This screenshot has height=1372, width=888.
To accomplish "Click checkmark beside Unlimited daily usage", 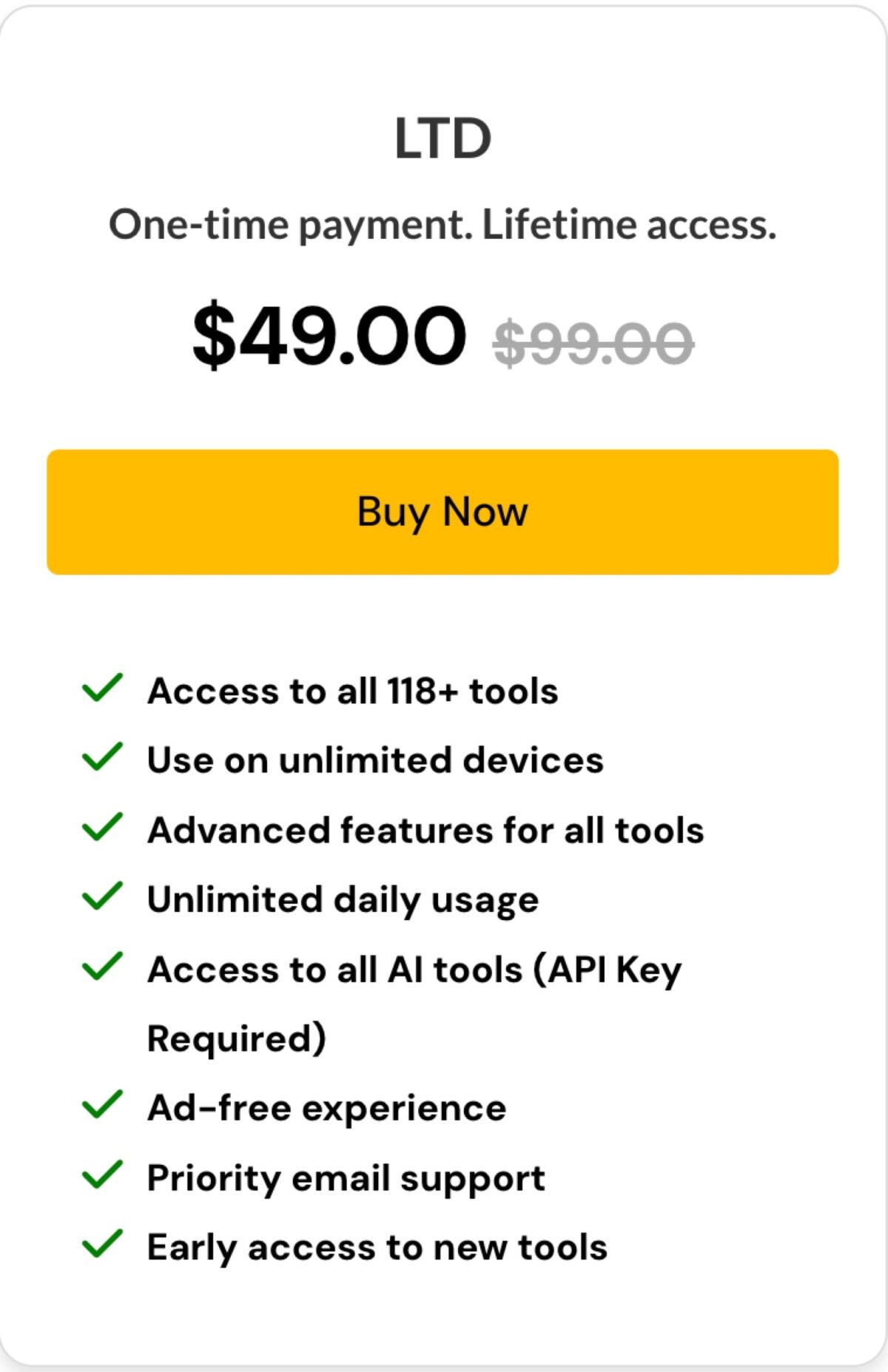I will pos(102,896).
